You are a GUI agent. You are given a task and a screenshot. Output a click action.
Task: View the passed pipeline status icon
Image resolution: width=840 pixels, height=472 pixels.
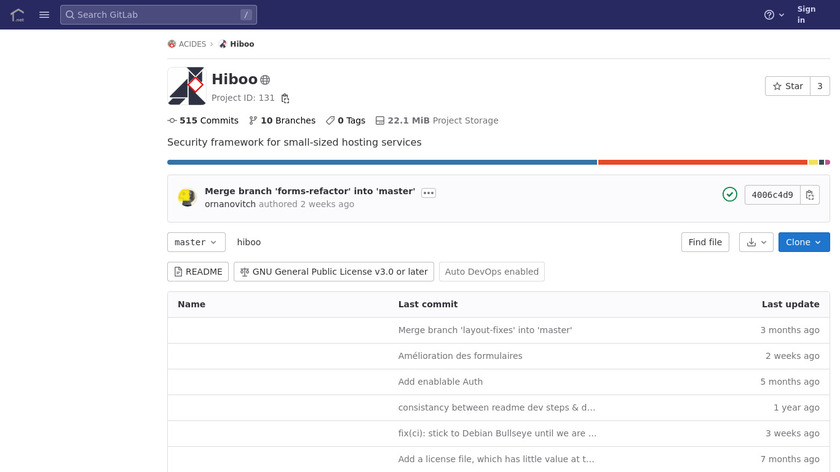pyautogui.click(x=730, y=195)
